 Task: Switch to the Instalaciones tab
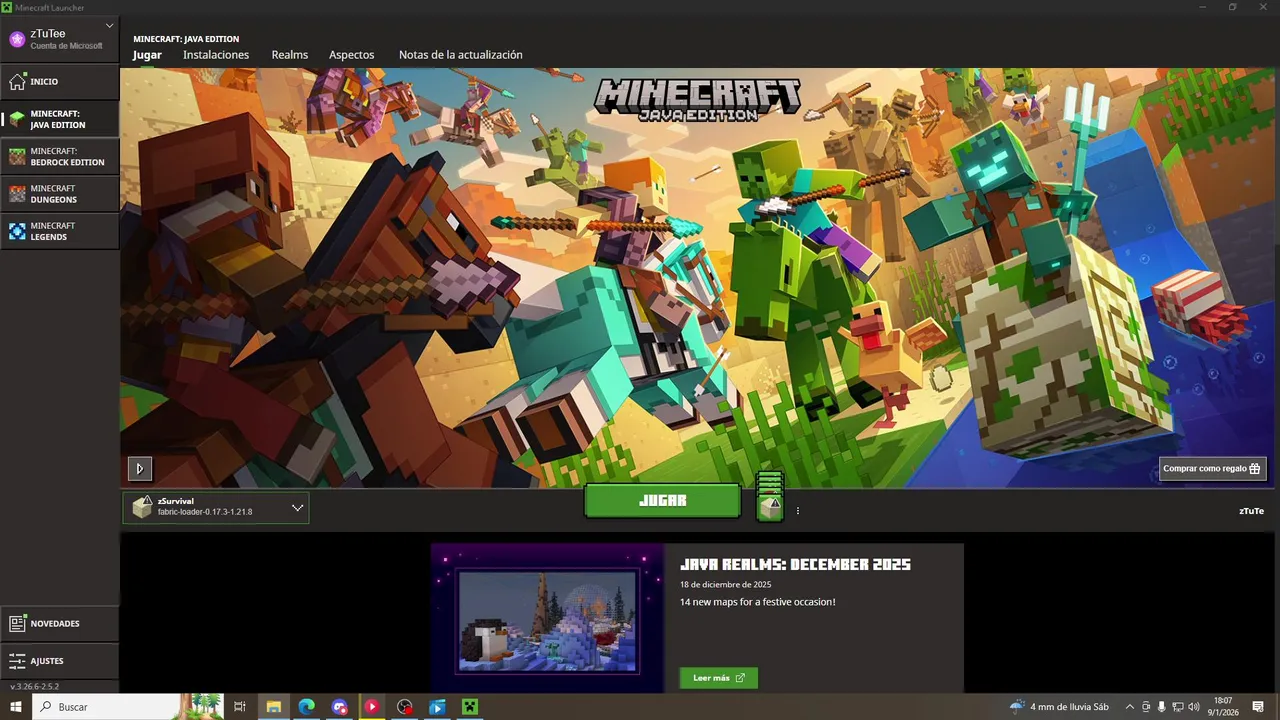coord(216,55)
